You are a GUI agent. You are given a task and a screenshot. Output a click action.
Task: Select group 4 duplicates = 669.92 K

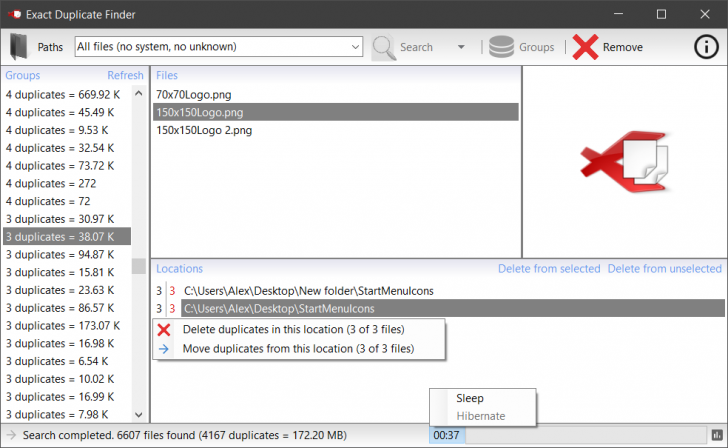point(67,95)
